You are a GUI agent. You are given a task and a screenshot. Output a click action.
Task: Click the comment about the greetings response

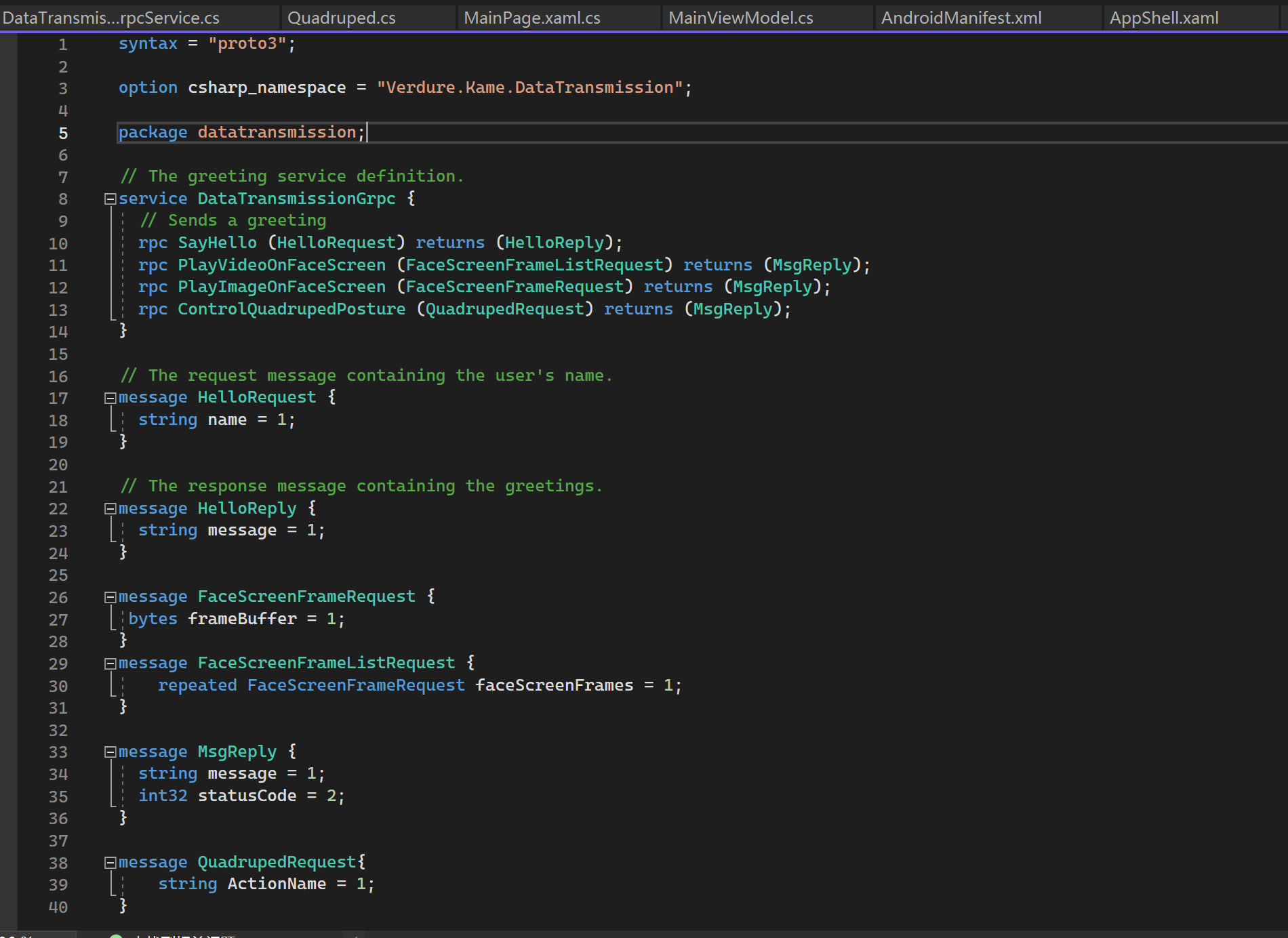point(361,486)
